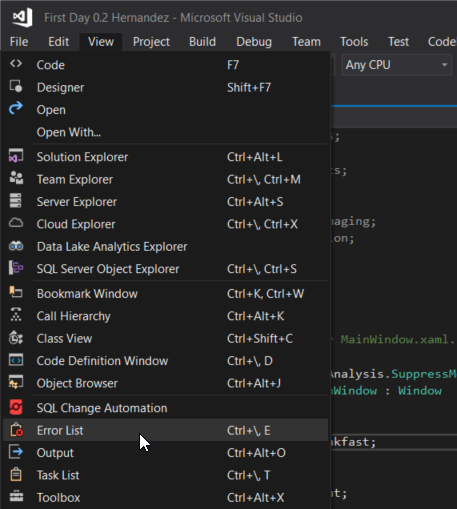The image size is (457, 509).
Task: Click the Team Explorer people icon
Action: 16,179
